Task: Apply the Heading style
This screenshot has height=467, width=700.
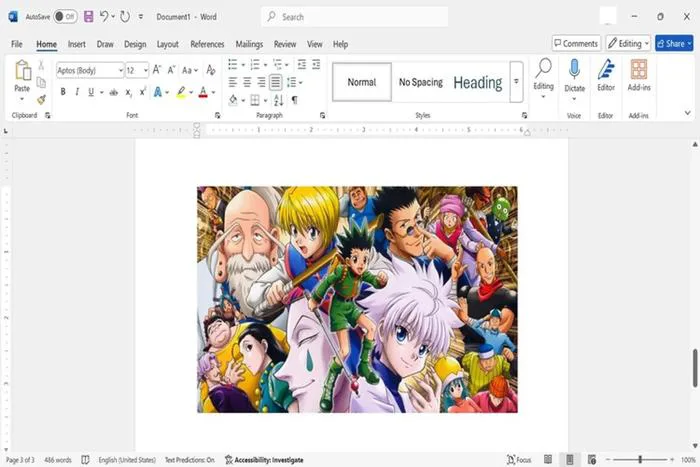Action: pyautogui.click(x=478, y=82)
